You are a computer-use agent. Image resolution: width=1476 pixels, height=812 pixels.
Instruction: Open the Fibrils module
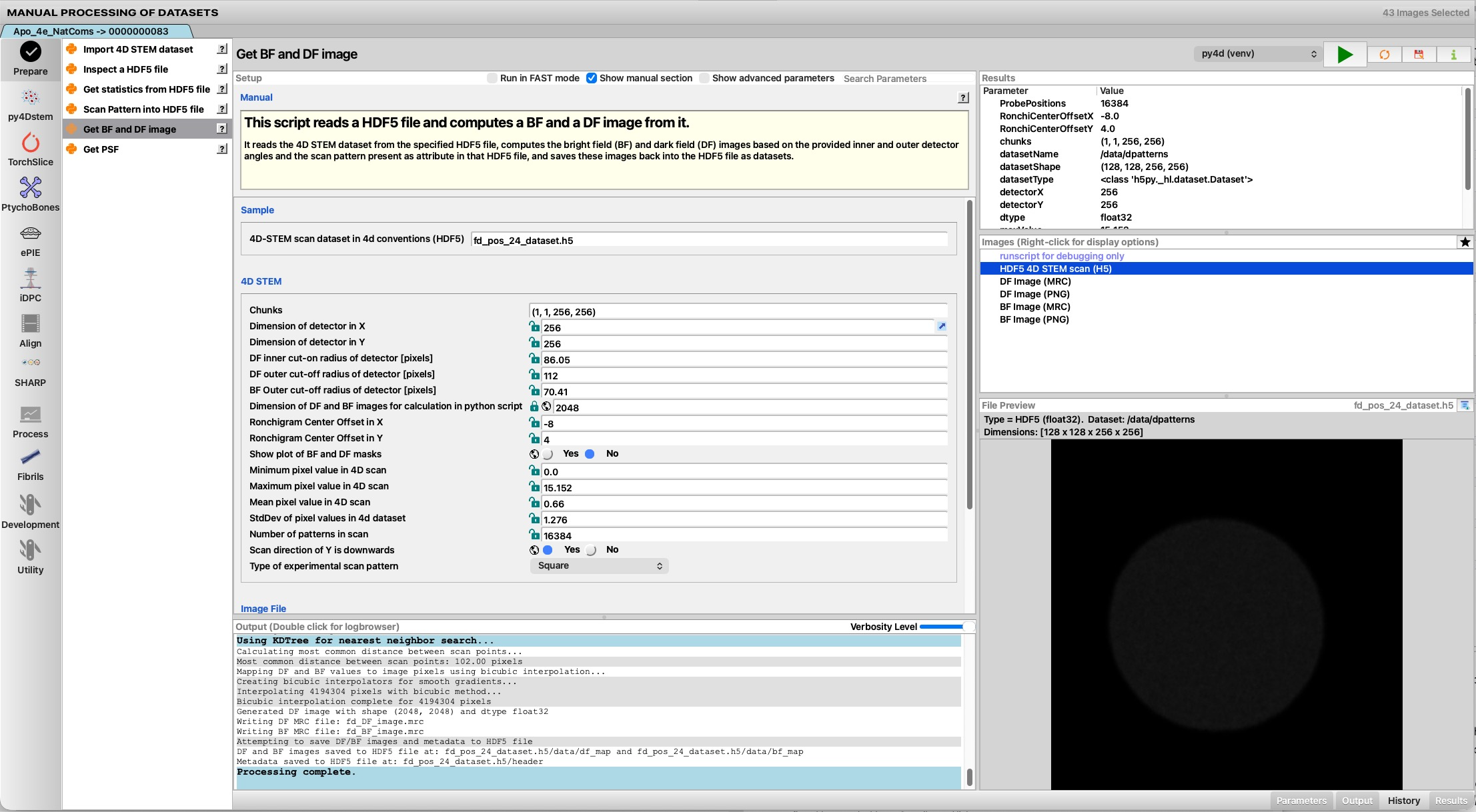click(x=31, y=465)
